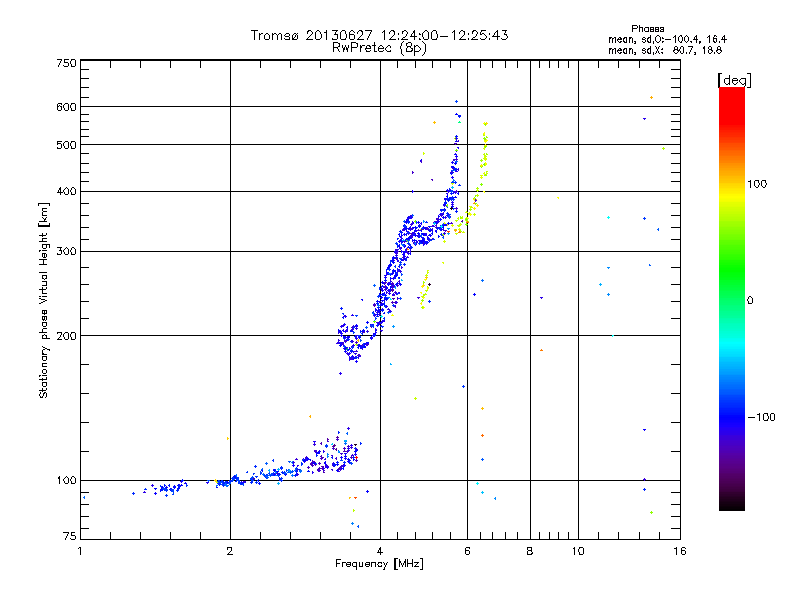
Task: Click colorbar tick label '100'
Action: 757,184
